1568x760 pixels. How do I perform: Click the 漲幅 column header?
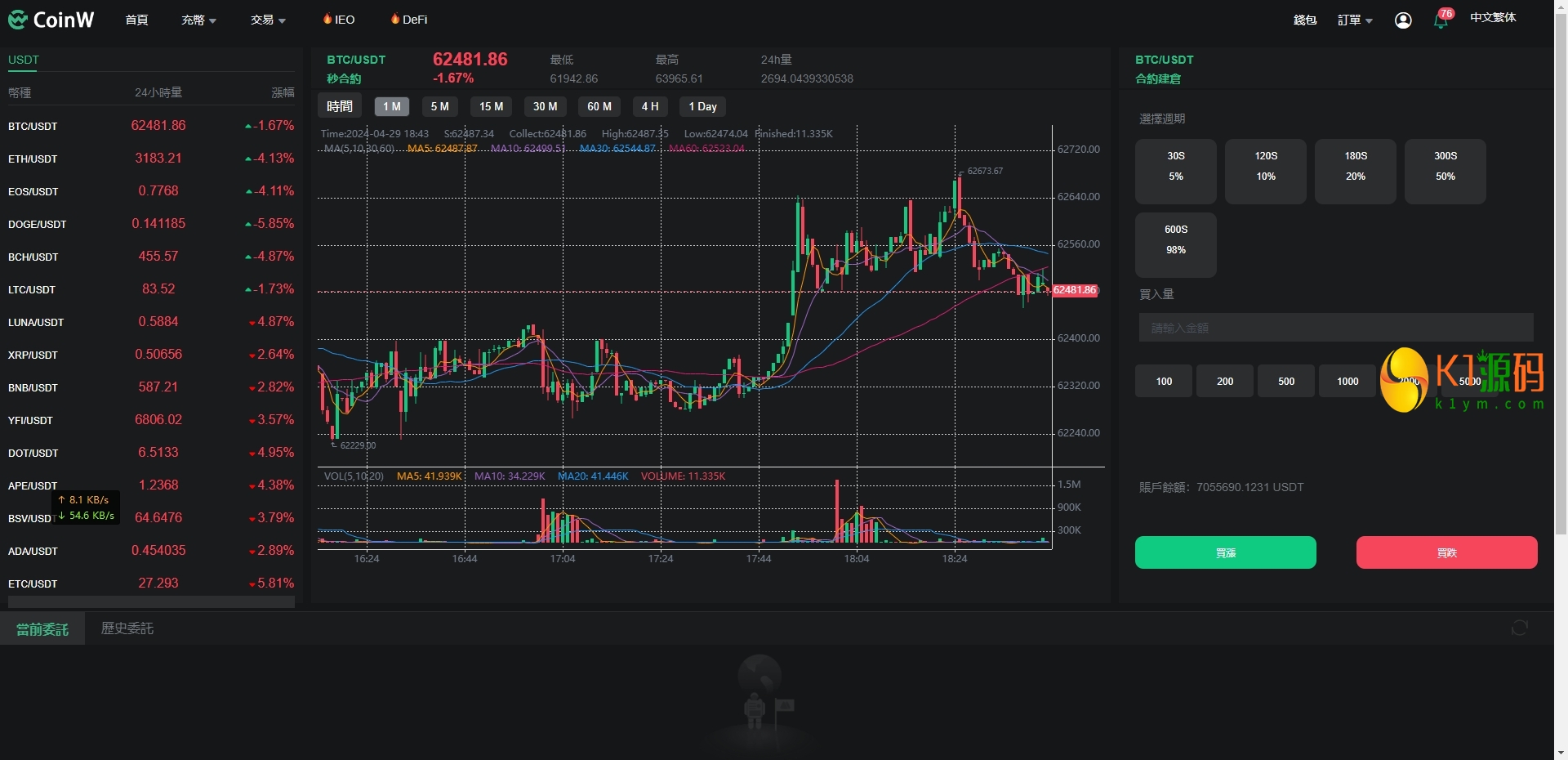[x=283, y=92]
